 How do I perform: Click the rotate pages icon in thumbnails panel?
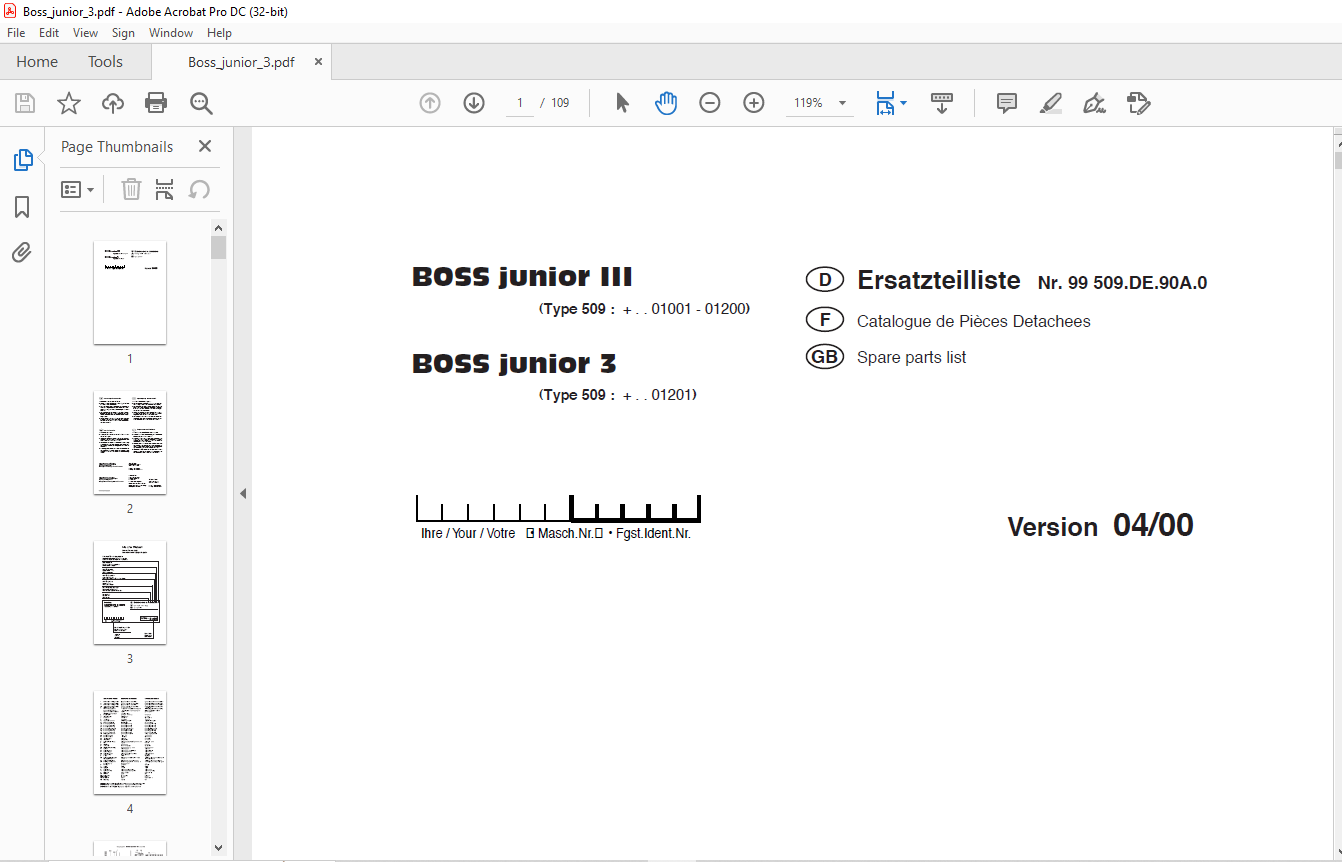(199, 189)
